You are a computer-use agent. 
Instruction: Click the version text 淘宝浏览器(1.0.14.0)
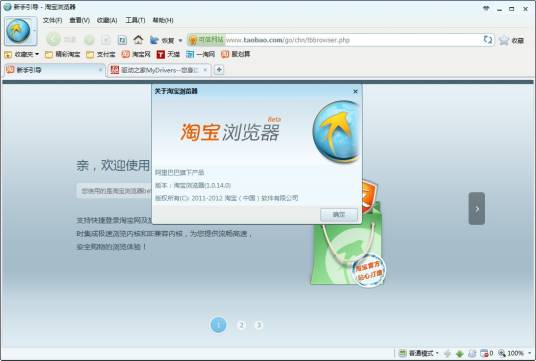click(x=202, y=185)
